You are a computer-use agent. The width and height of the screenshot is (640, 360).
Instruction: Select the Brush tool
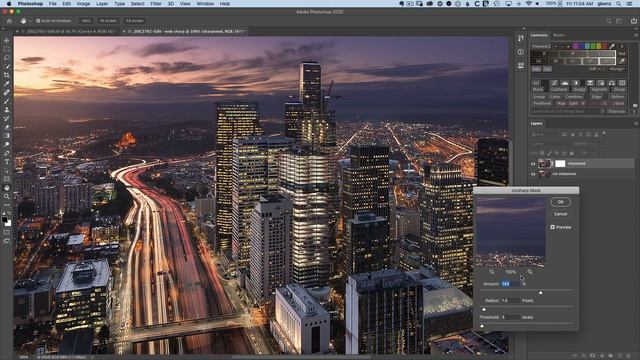click(x=7, y=101)
